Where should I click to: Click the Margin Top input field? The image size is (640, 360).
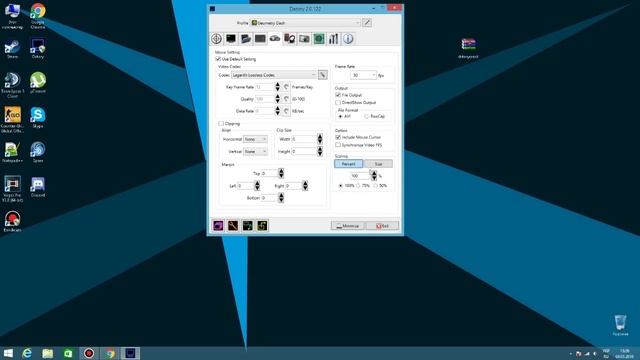pos(269,173)
